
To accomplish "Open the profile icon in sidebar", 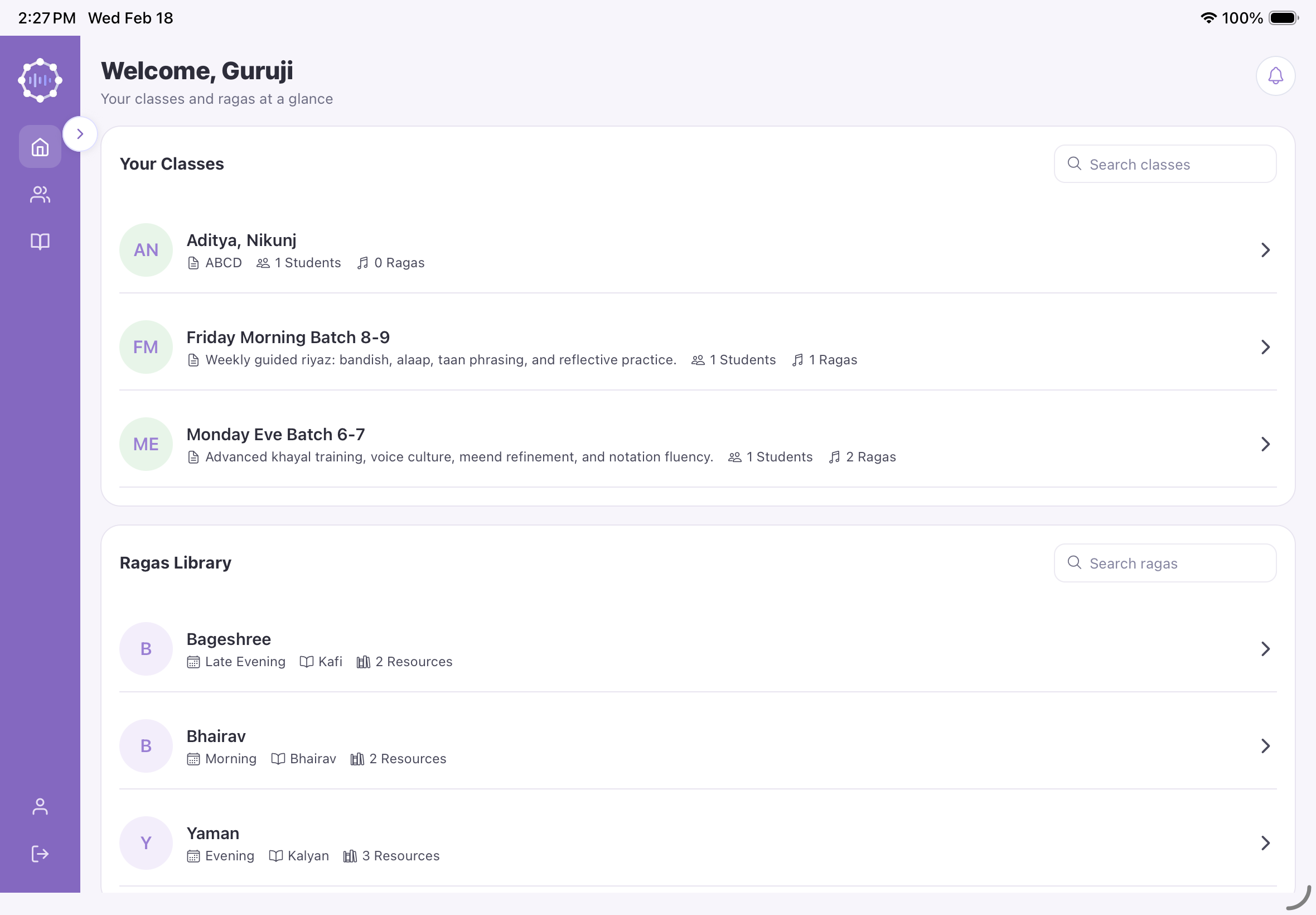I will (40, 807).
